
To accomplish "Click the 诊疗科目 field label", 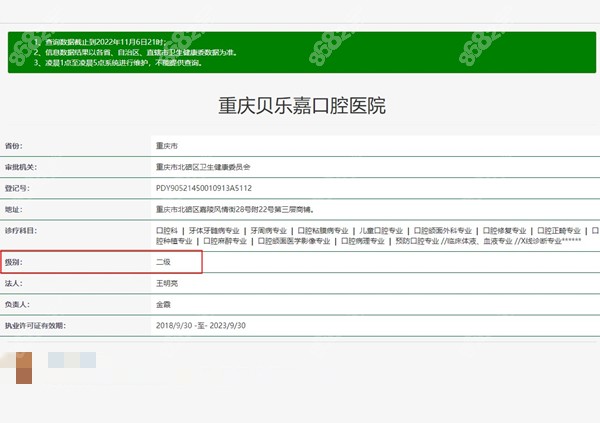I will [21, 231].
